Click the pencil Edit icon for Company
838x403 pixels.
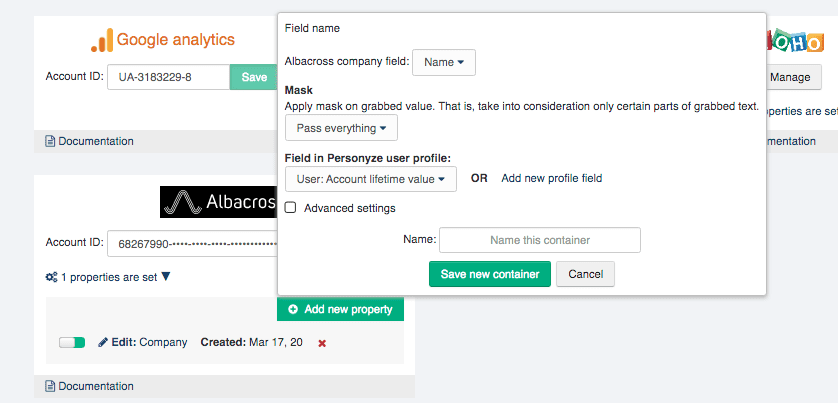(x=103, y=342)
